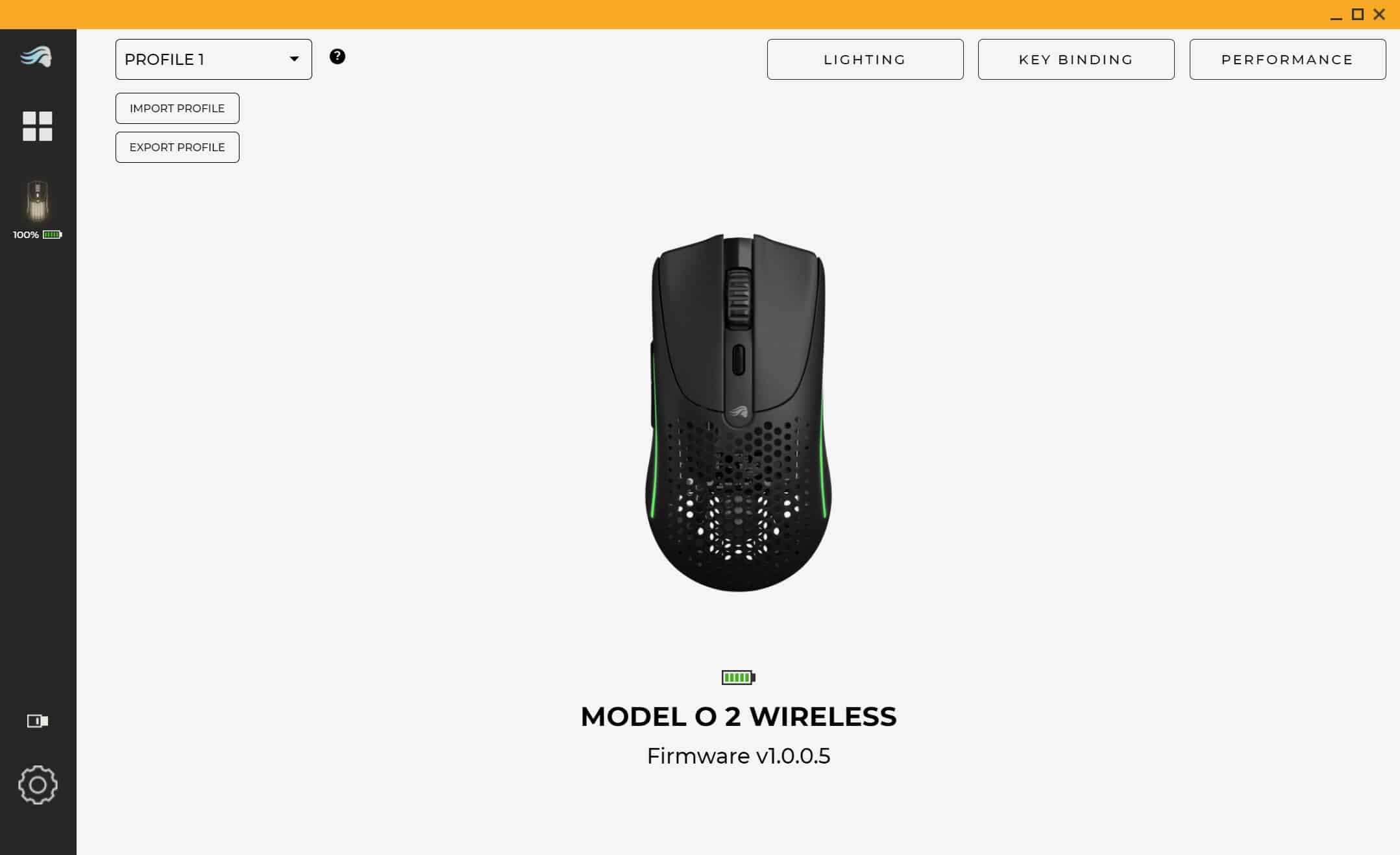Open the LIGHTING tab
This screenshot has height=855, width=1400.
[865, 59]
